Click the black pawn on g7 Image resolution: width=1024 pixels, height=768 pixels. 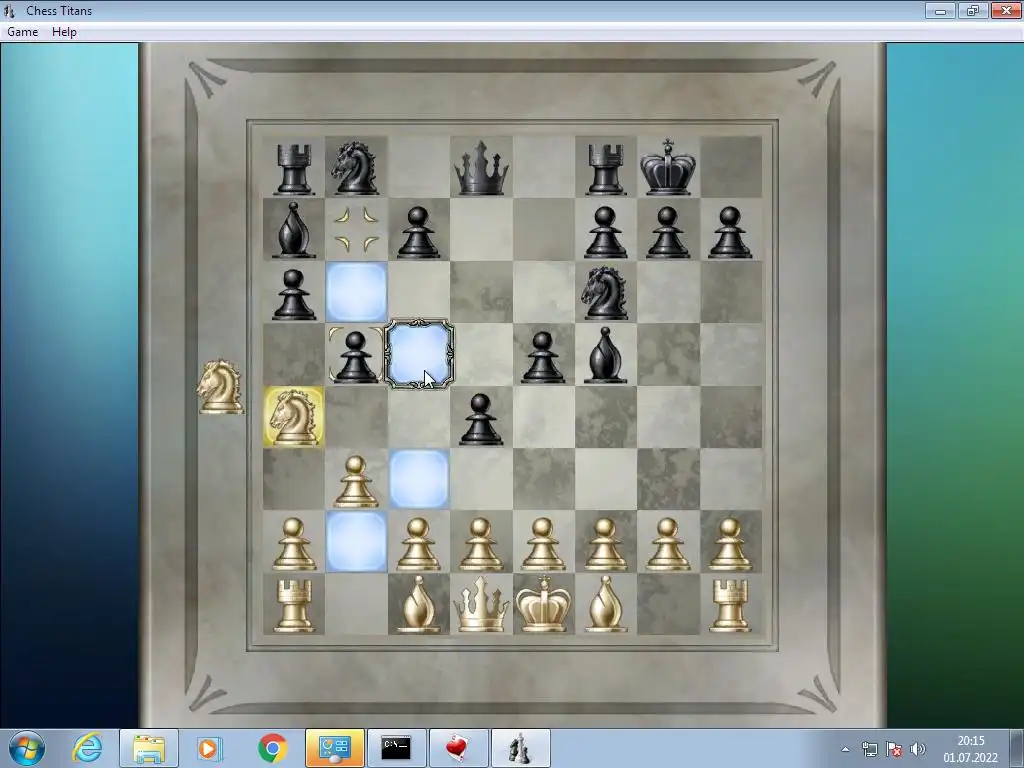[x=667, y=232]
